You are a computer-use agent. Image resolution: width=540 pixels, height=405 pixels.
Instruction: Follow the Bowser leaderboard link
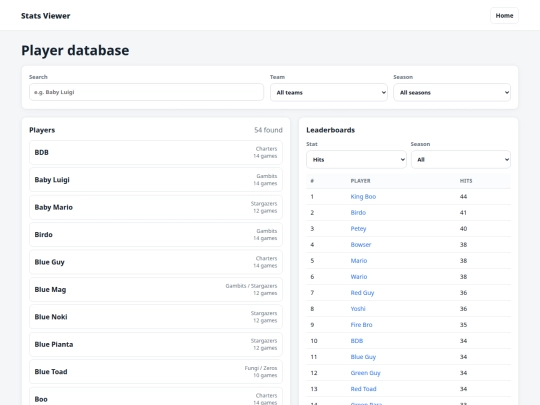click(x=361, y=245)
